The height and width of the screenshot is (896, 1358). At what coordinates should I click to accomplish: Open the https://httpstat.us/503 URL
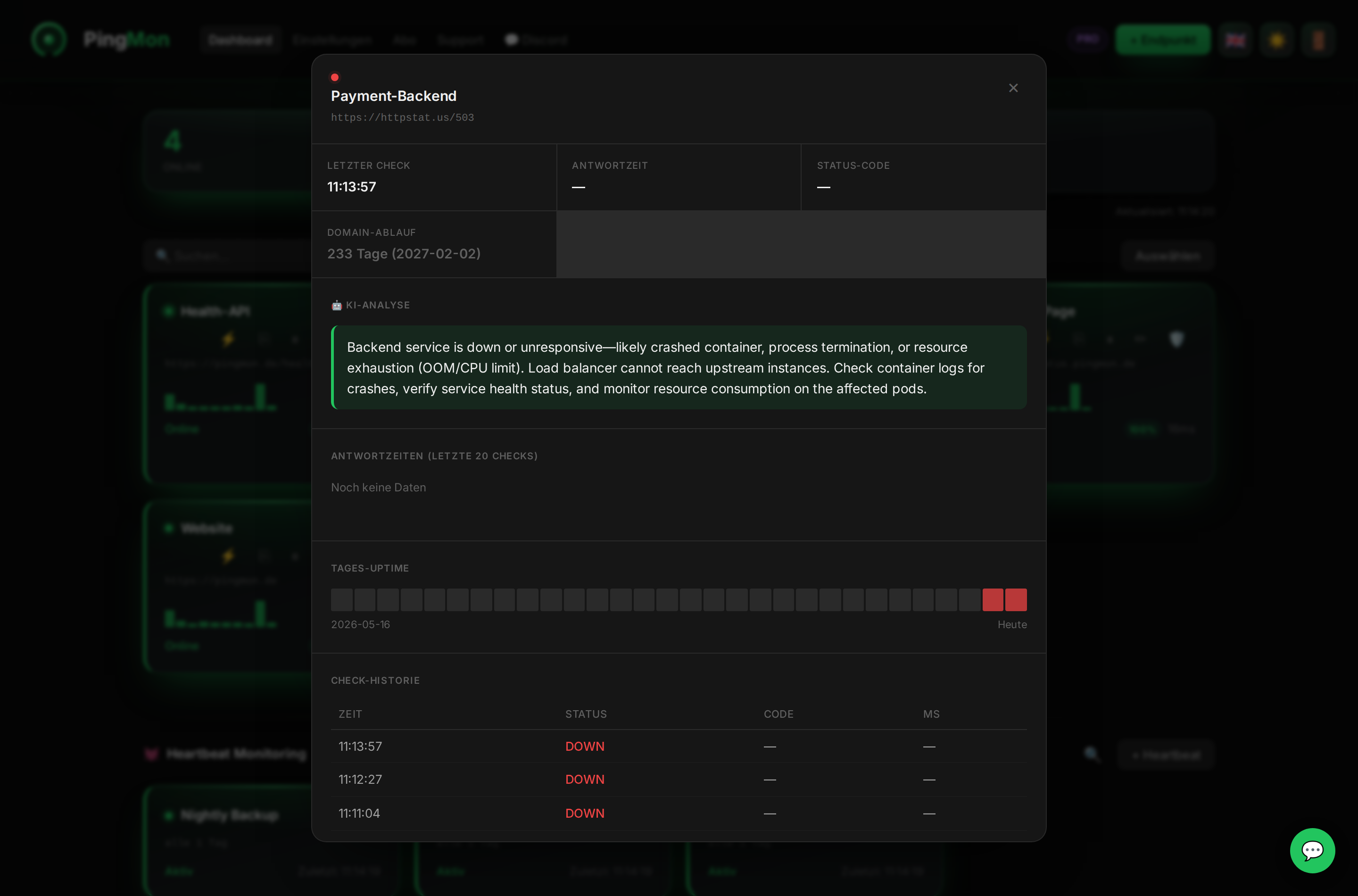pos(402,118)
